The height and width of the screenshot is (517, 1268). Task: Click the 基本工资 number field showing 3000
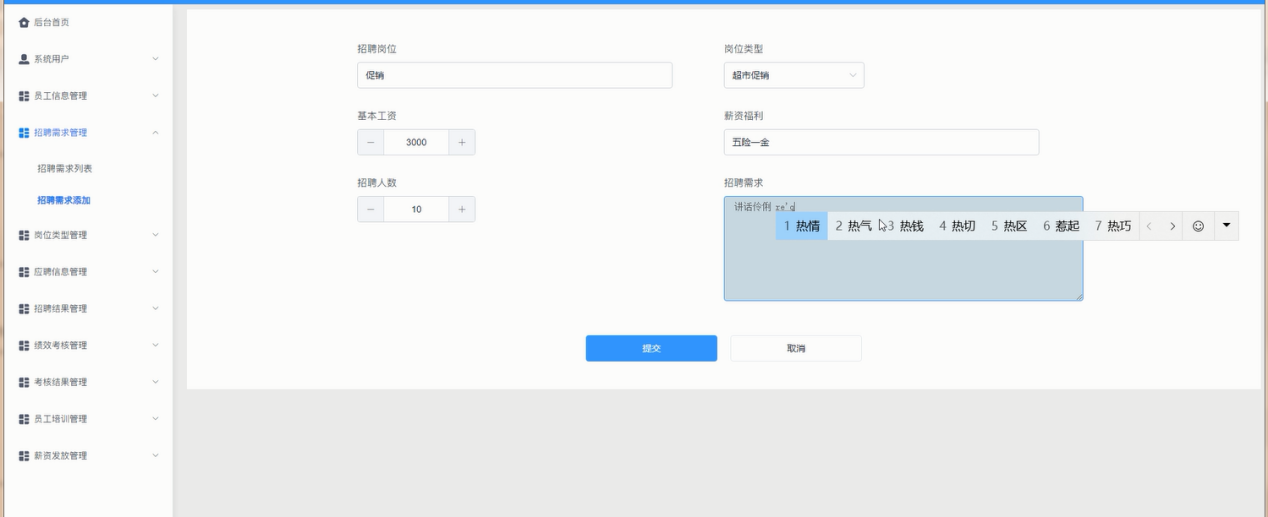coord(416,142)
